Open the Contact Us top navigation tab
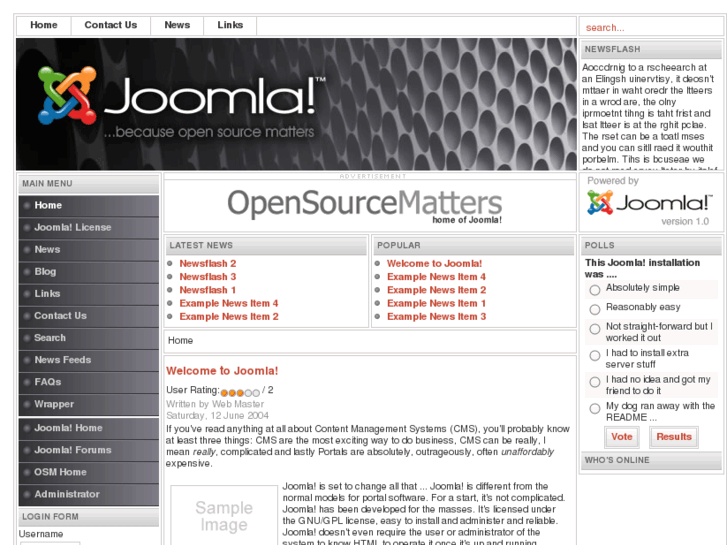Viewport: 727px width, 545px height. click(110, 25)
